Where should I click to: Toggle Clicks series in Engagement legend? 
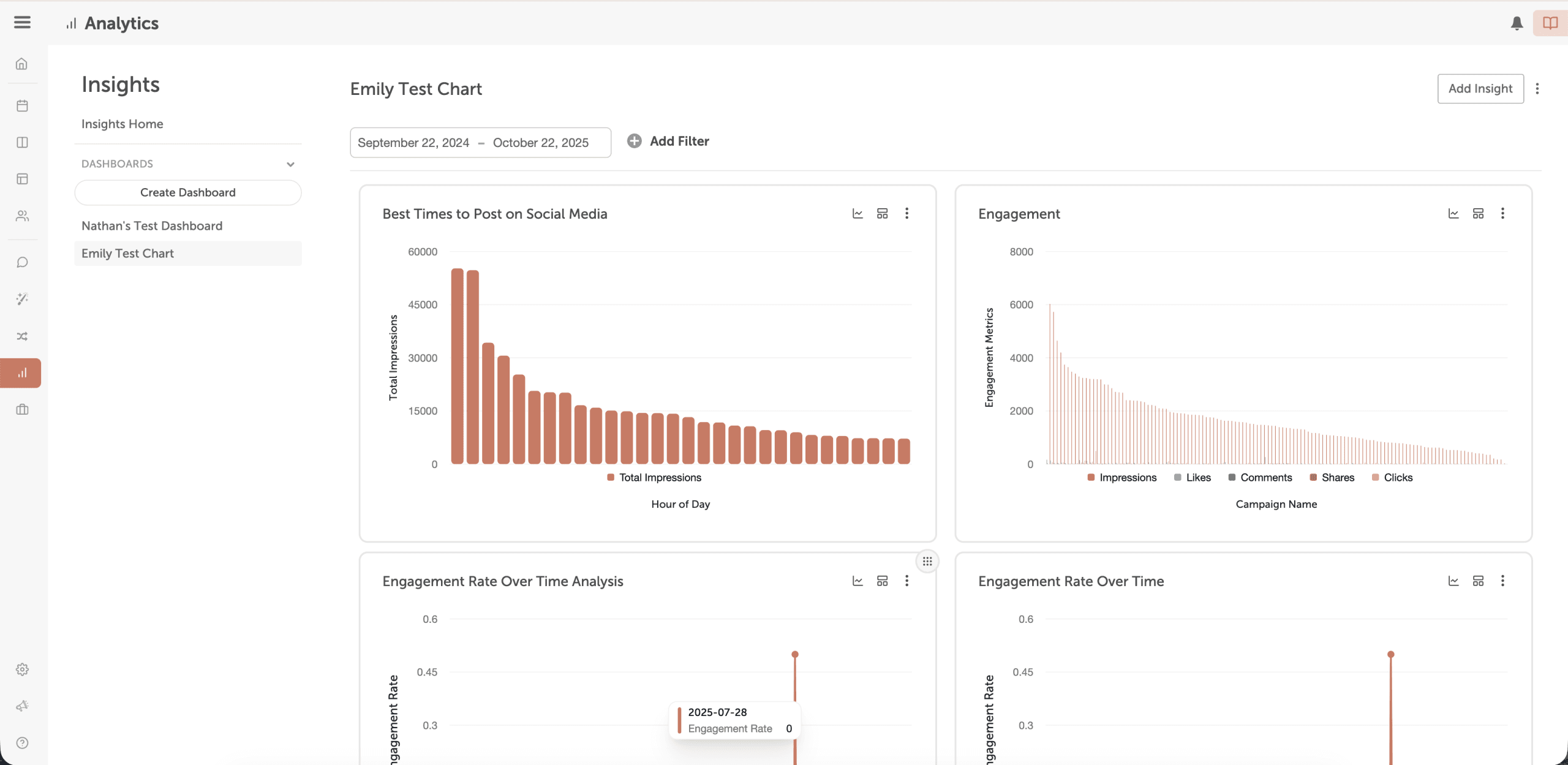(x=1392, y=477)
